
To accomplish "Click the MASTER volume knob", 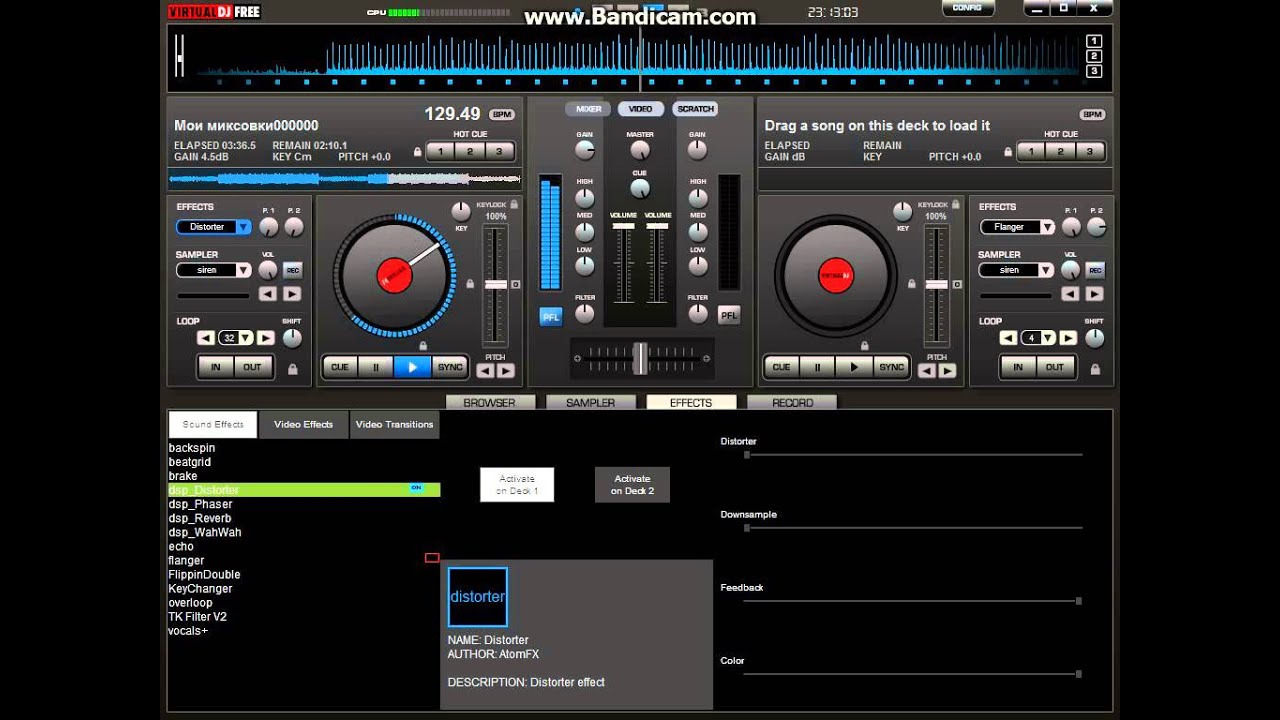I will tap(640, 150).
